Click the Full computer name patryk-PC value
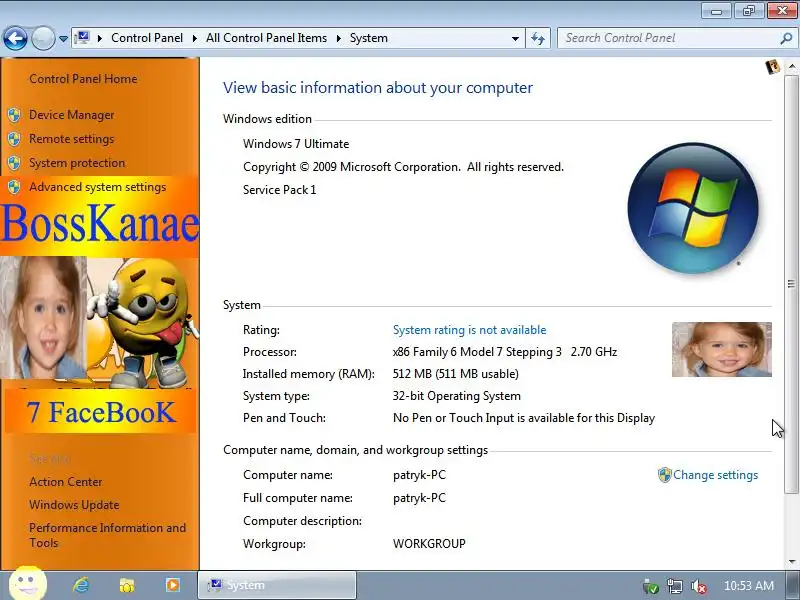The height and width of the screenshot is (600, 800). tap(419, 498)
